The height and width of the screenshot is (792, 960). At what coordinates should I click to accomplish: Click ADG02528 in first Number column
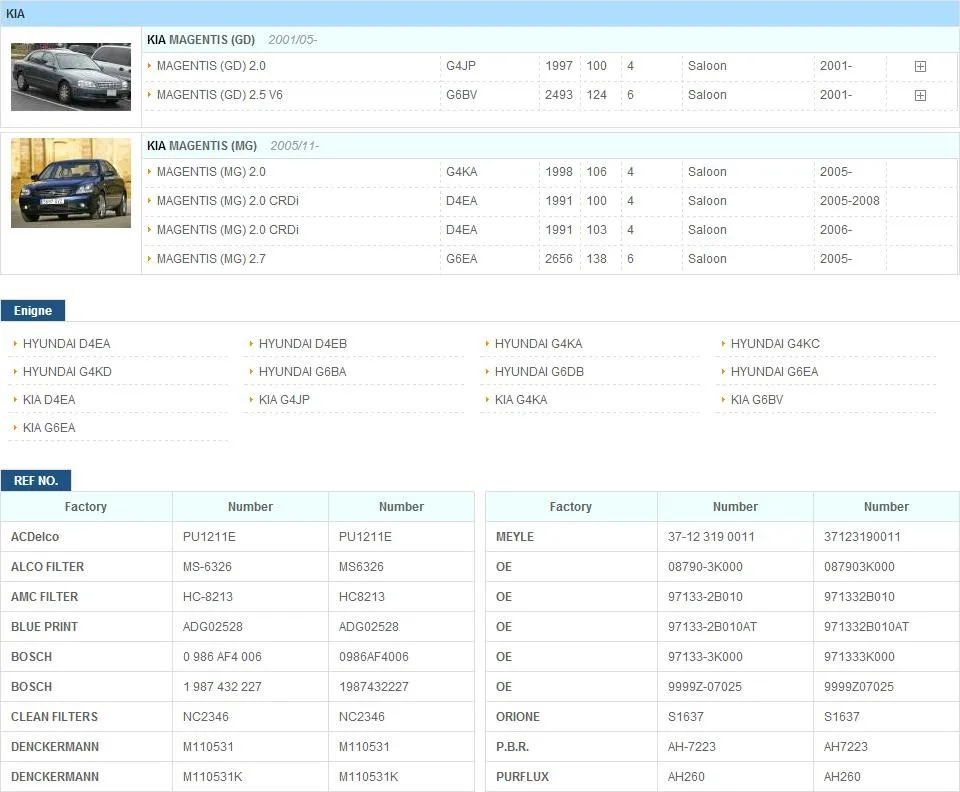point(212,627)
